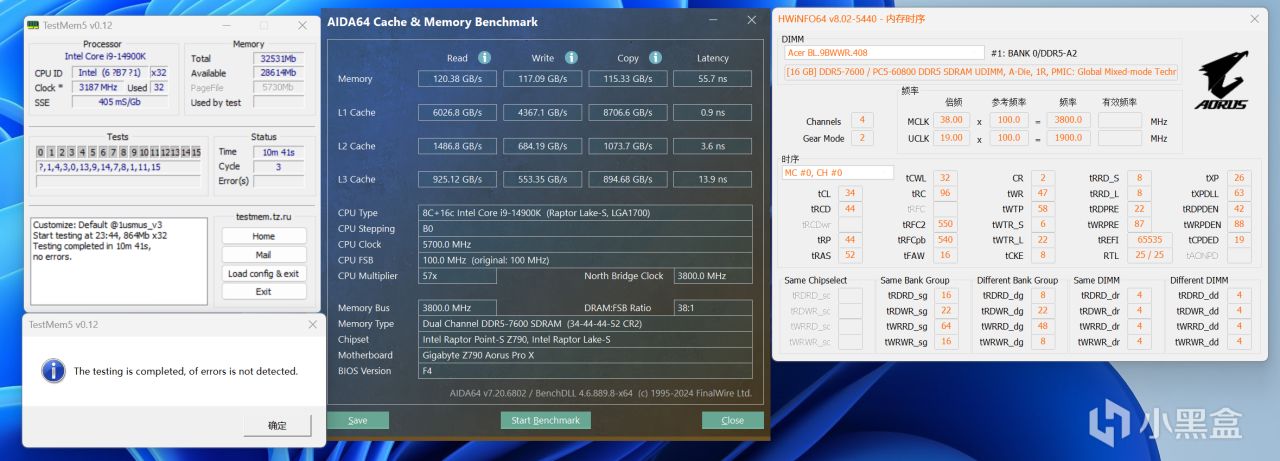Start Benchmark in AIDA64

point(546,420)
